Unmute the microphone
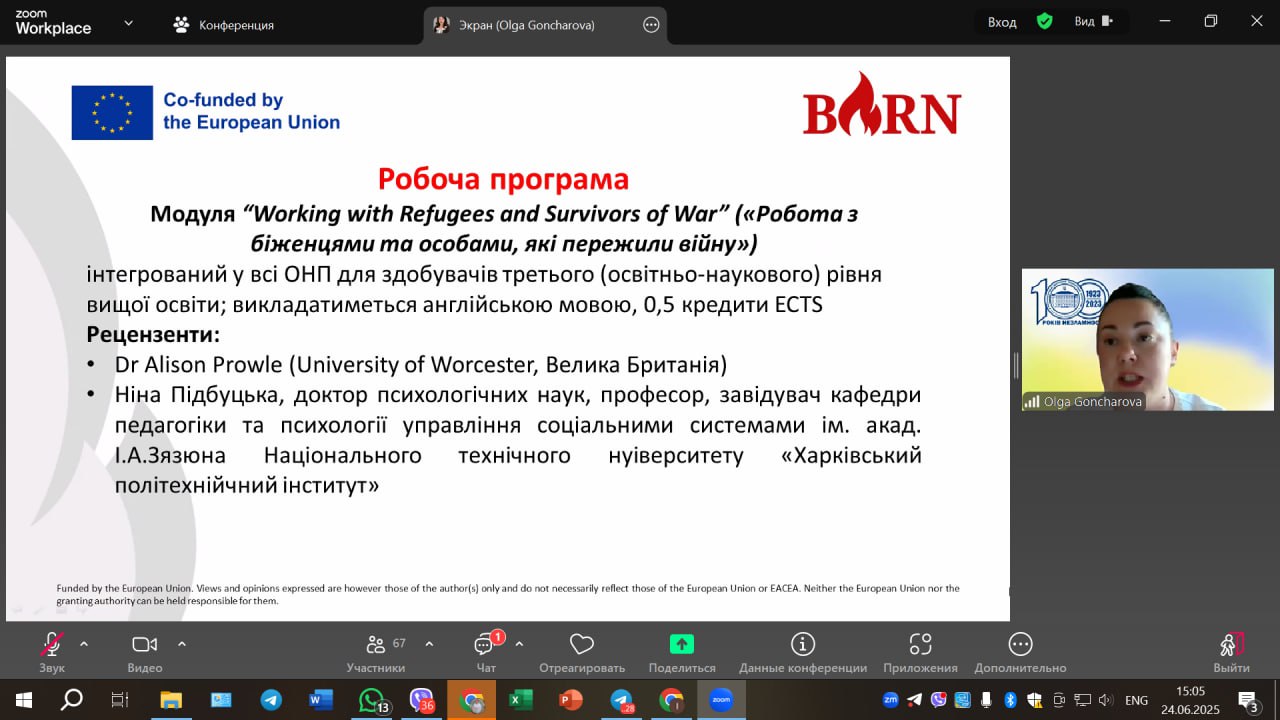 coord(52,651)
